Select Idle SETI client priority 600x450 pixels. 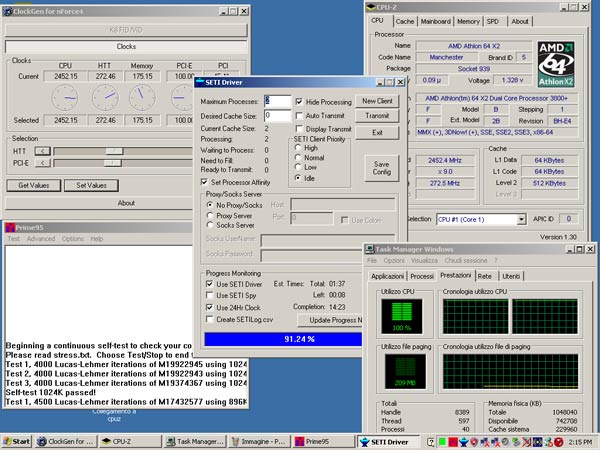coord(298,178)
